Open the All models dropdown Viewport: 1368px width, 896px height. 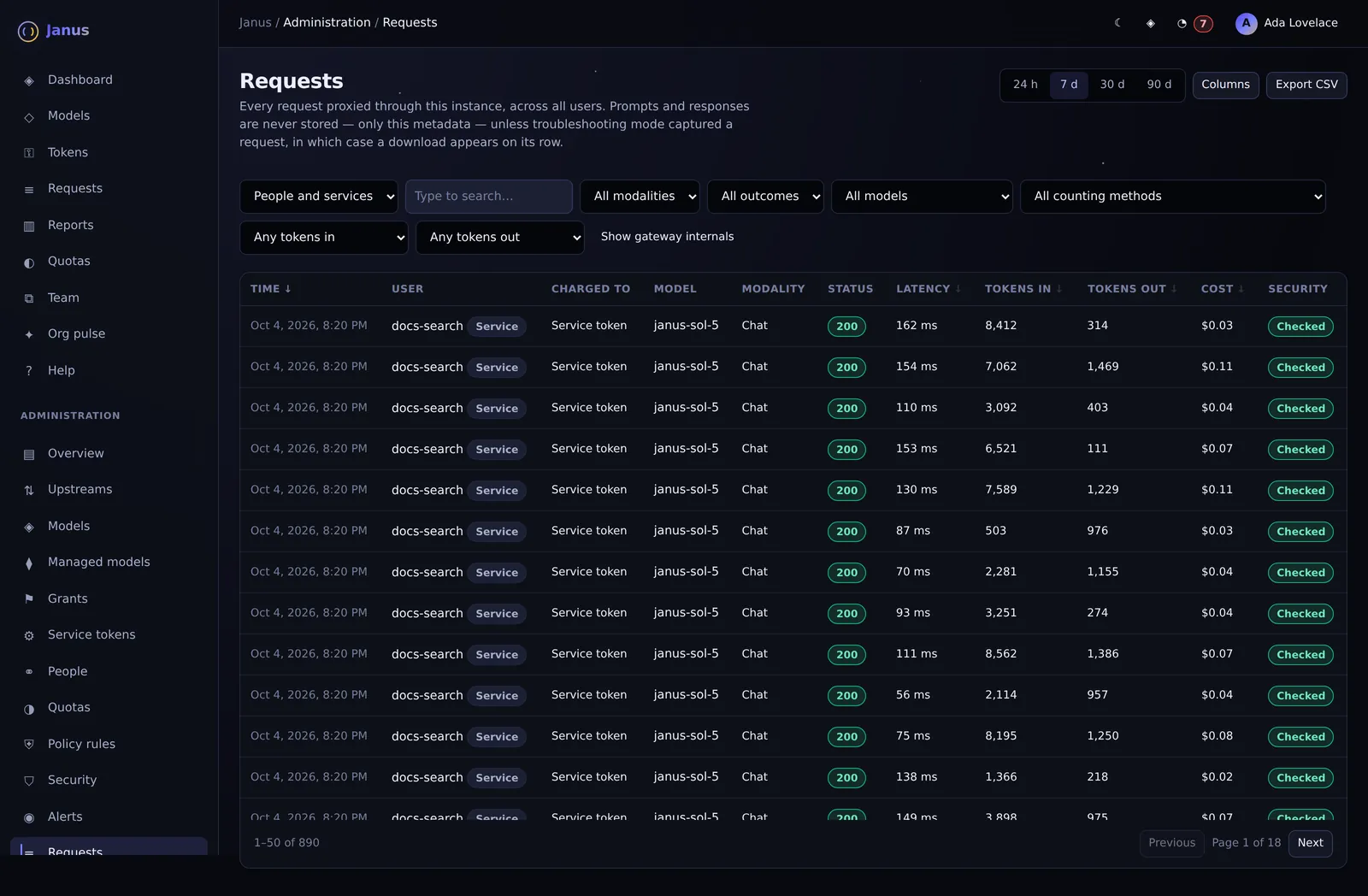pyautogui.click(x=922, y=197)
